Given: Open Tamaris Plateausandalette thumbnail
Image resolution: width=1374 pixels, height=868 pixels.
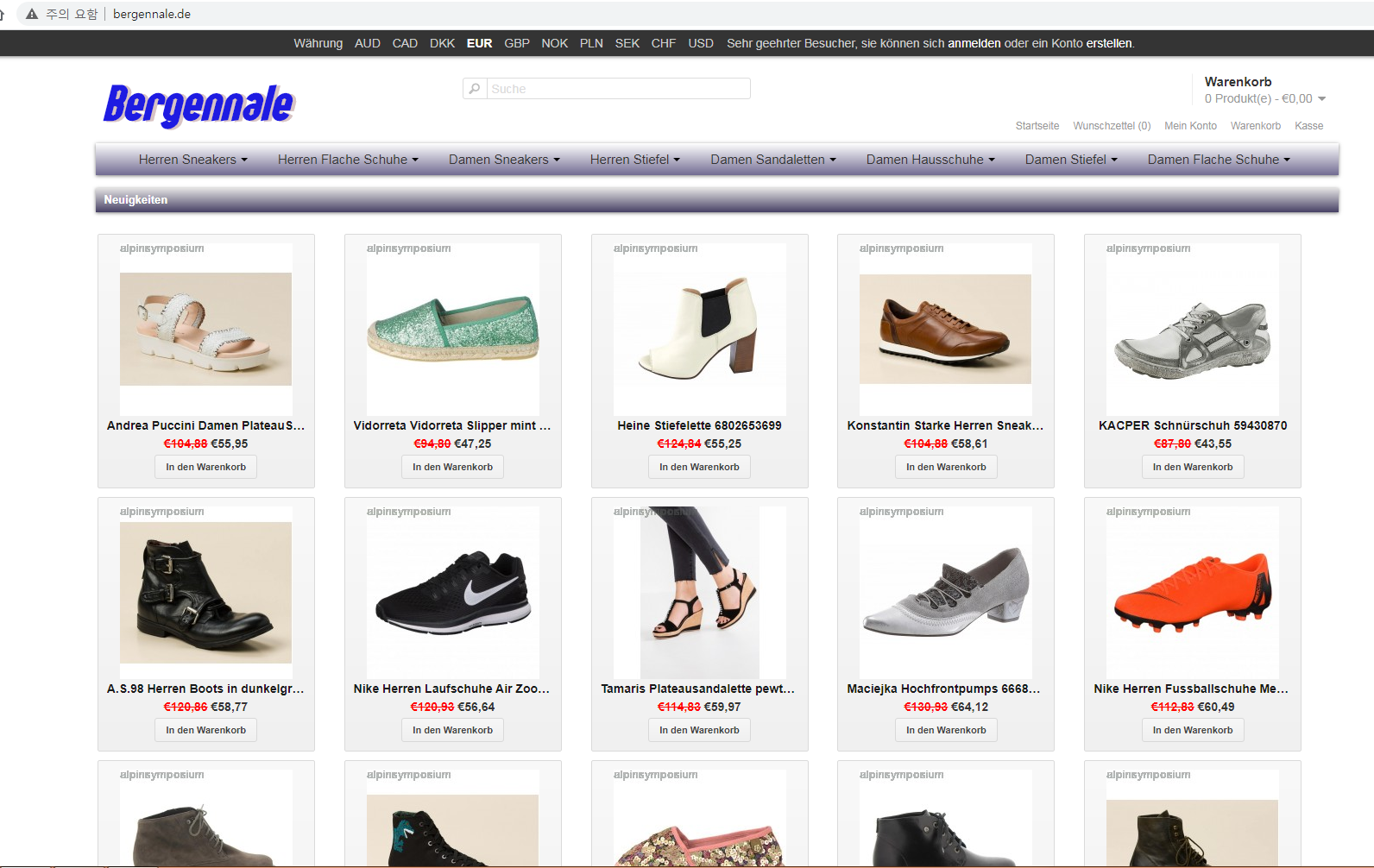Looking at the screenshot, I should point(699,592).
